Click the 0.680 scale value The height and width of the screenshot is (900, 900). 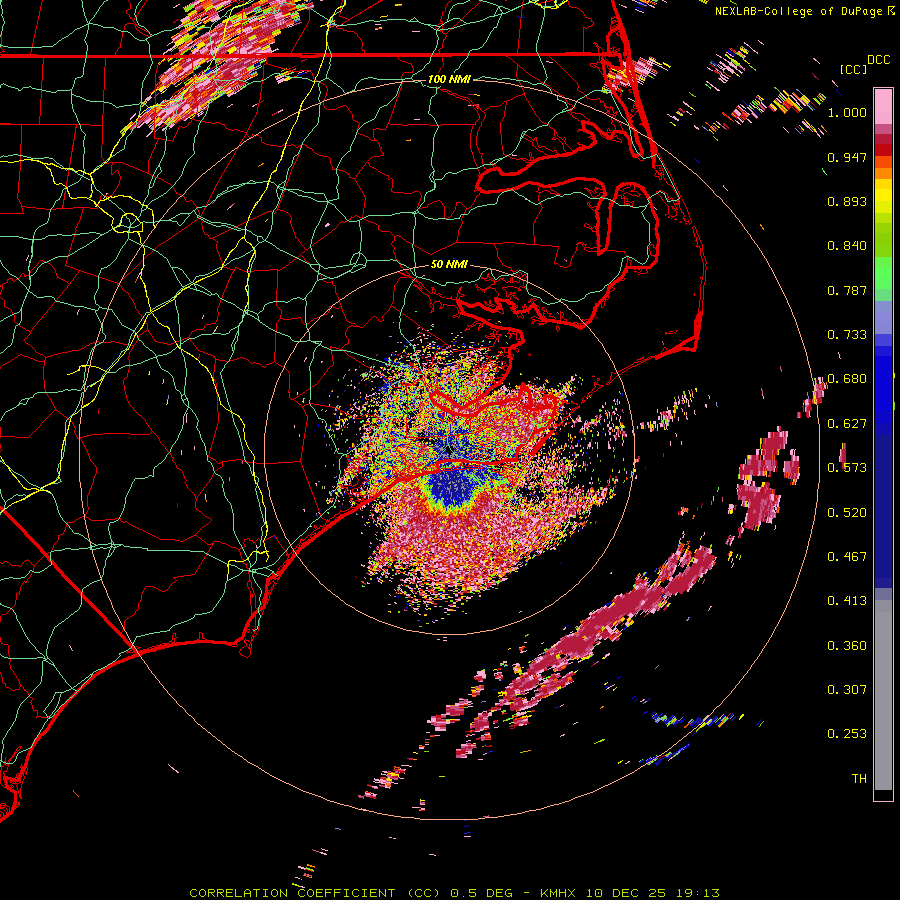[847, 379]
